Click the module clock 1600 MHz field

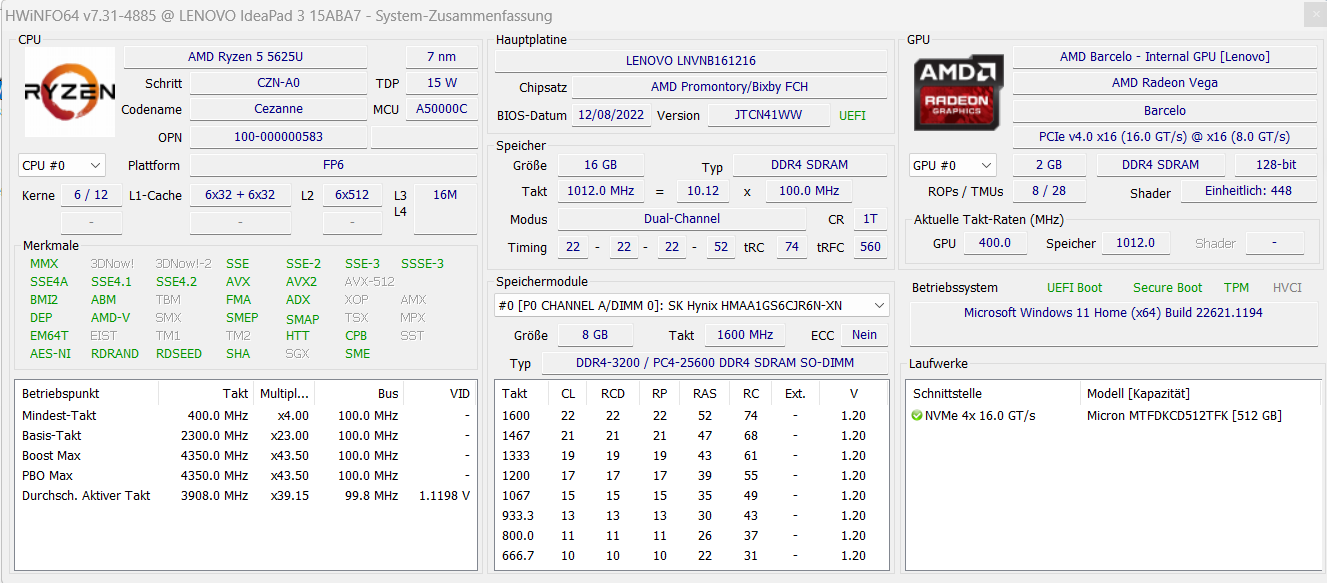745,335
